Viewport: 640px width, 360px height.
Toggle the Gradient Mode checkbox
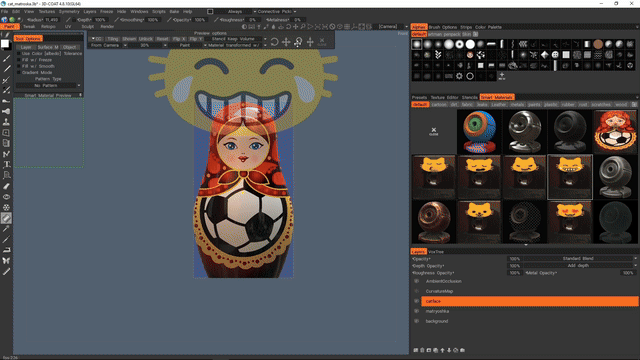[18, 72]
